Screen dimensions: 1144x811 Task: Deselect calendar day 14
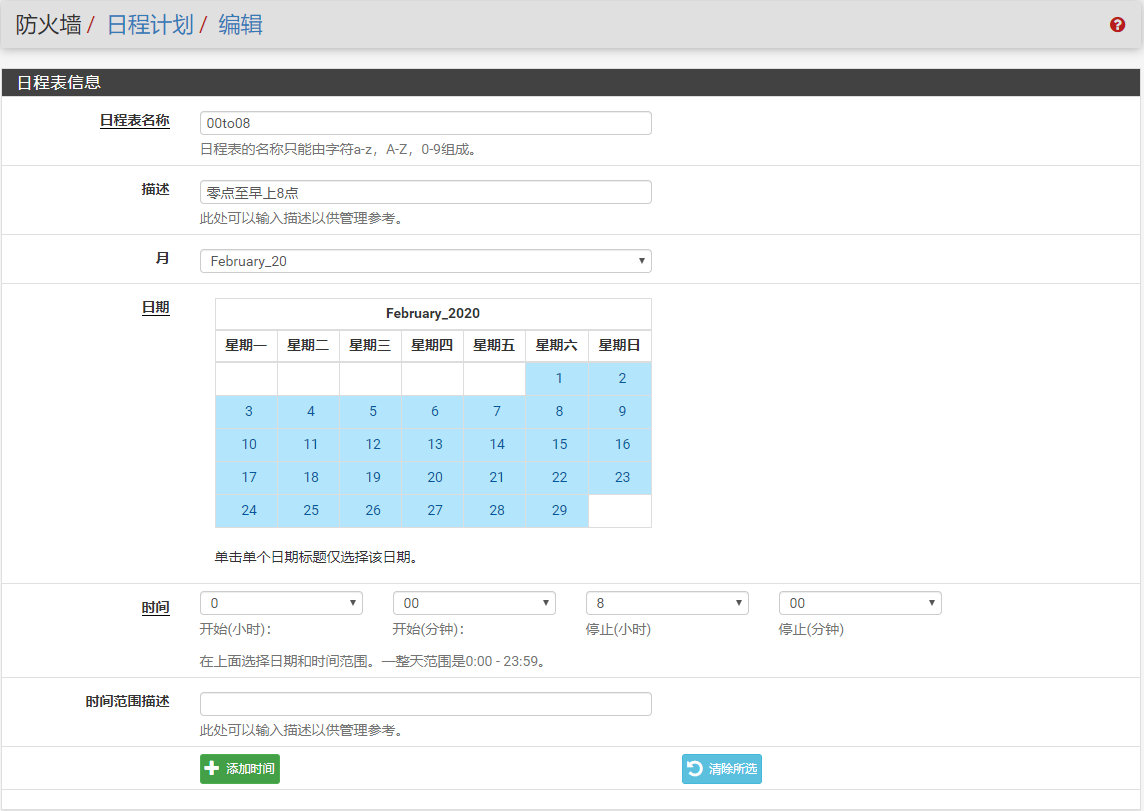[497, 445]
